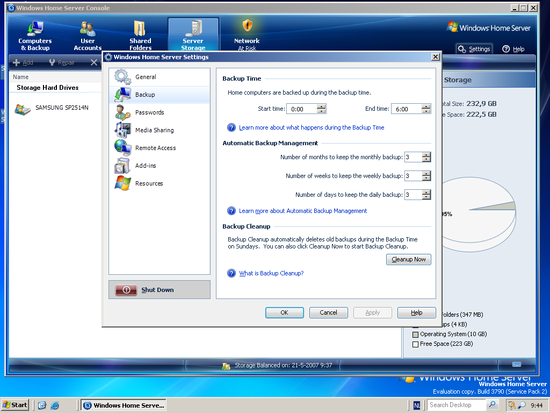Click weekly backup weeks field

413,176
